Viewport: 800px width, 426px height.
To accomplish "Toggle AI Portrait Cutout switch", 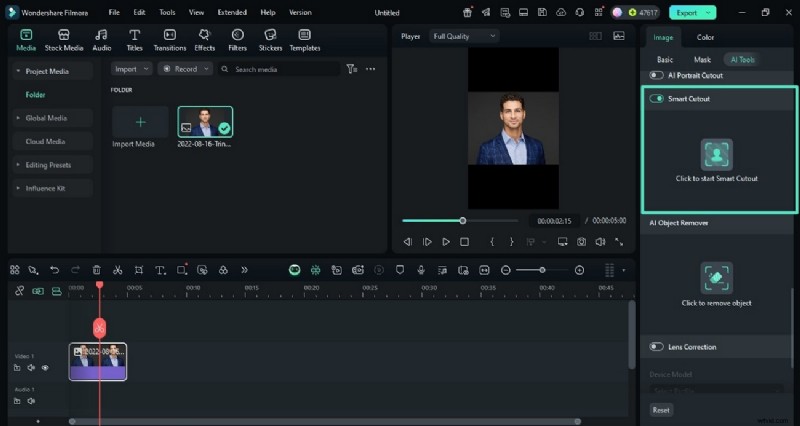I will [x=656, y=75].
